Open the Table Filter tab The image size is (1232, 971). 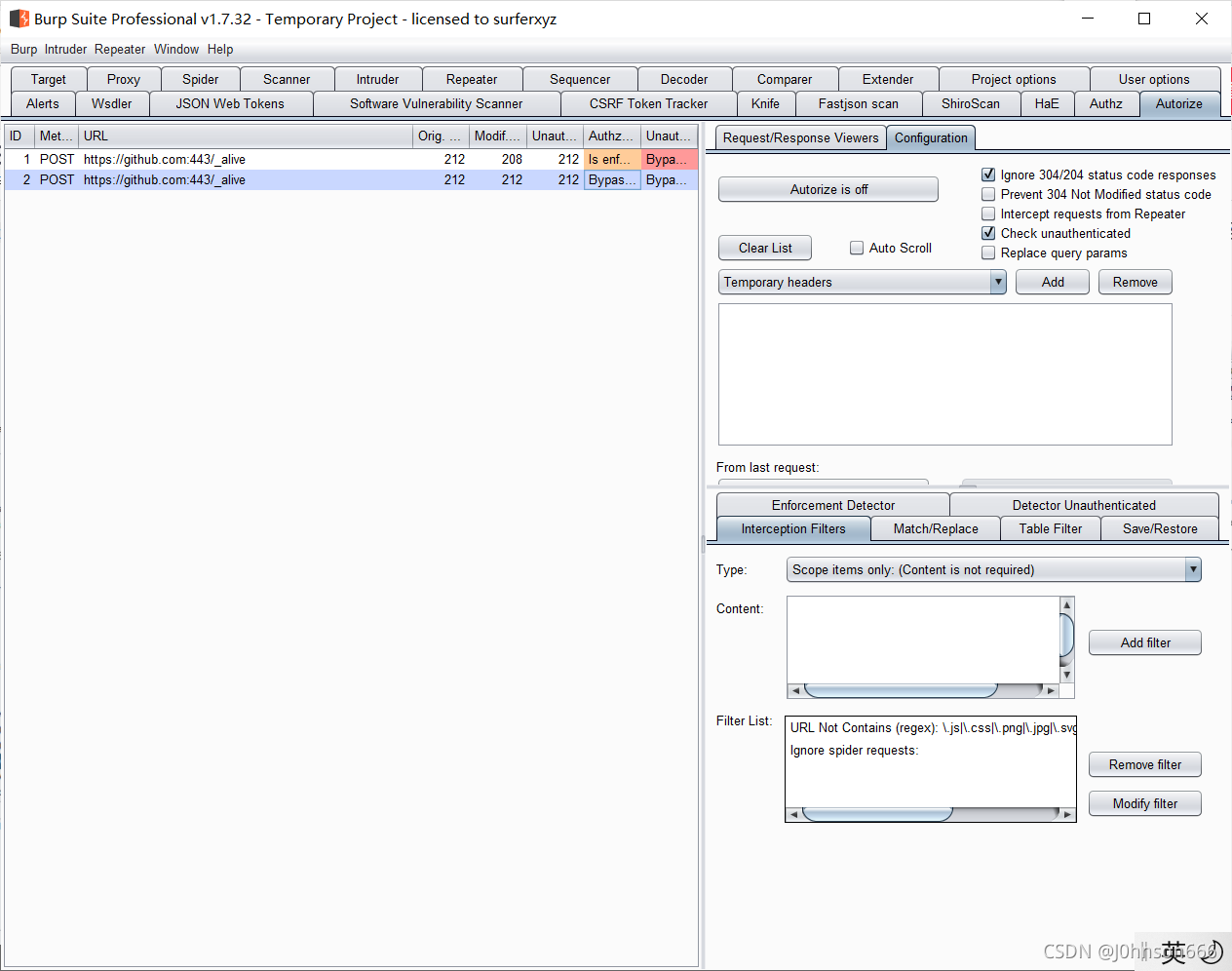[x=1051, y=528]
